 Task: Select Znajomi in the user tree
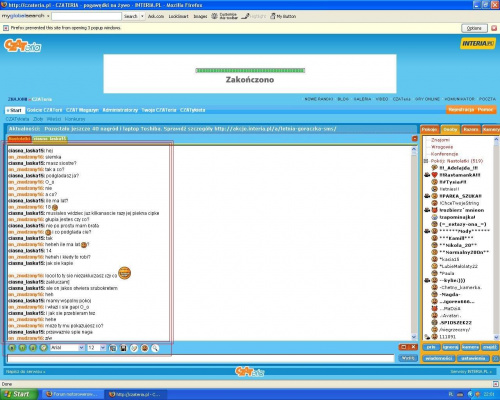440,140
